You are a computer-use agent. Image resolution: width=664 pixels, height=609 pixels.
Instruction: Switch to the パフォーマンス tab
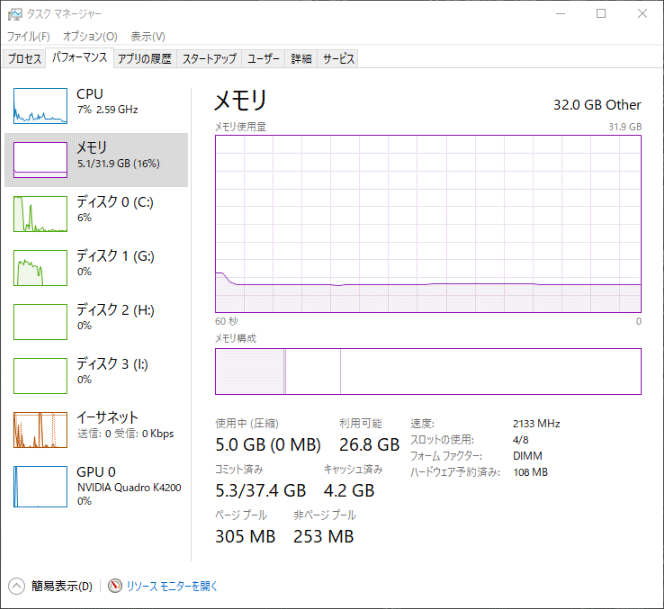pyautogui.click(x=80, y=57)
